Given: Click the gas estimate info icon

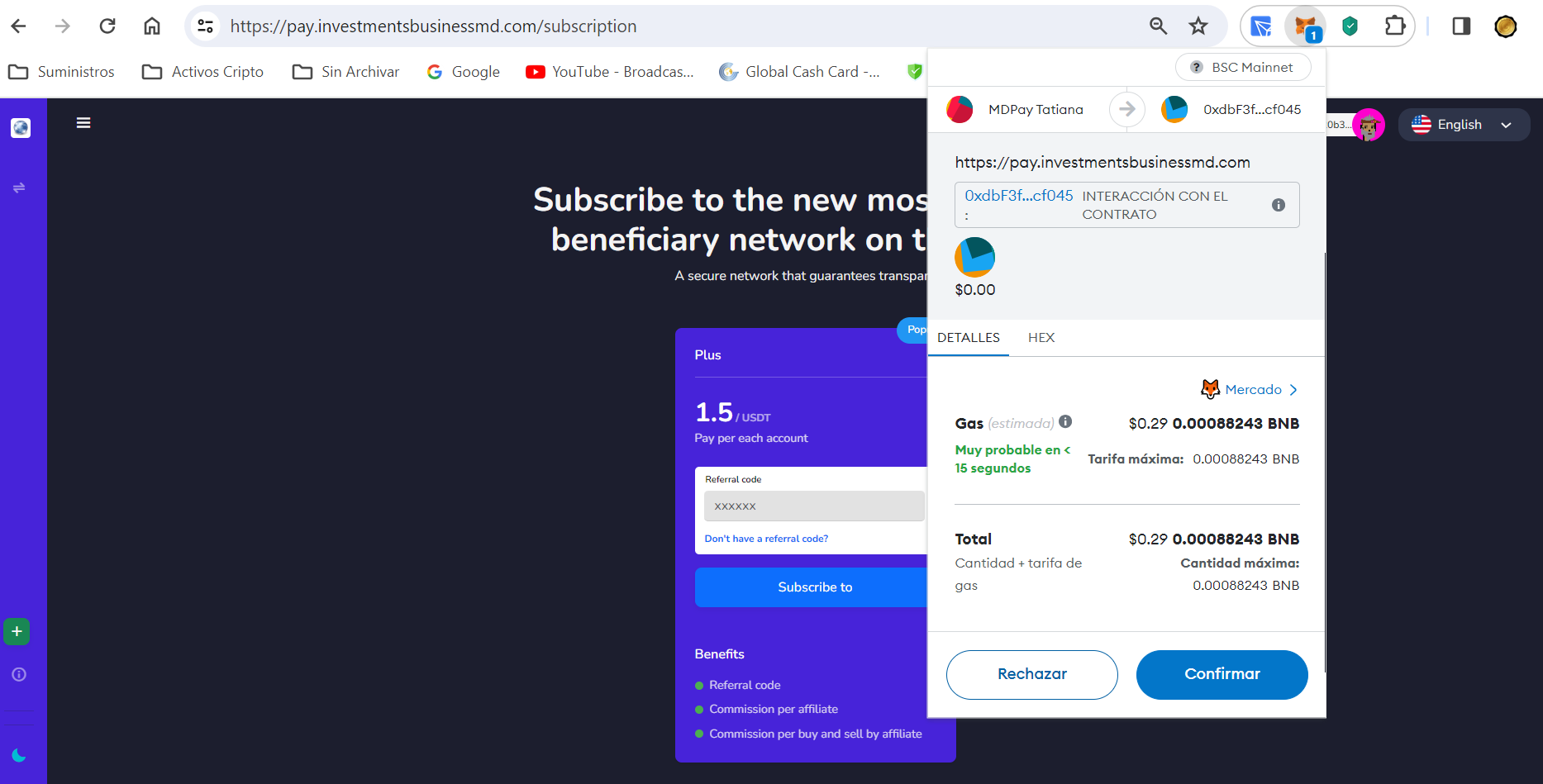Looking at the screenshot, I should pos(1065,421).
